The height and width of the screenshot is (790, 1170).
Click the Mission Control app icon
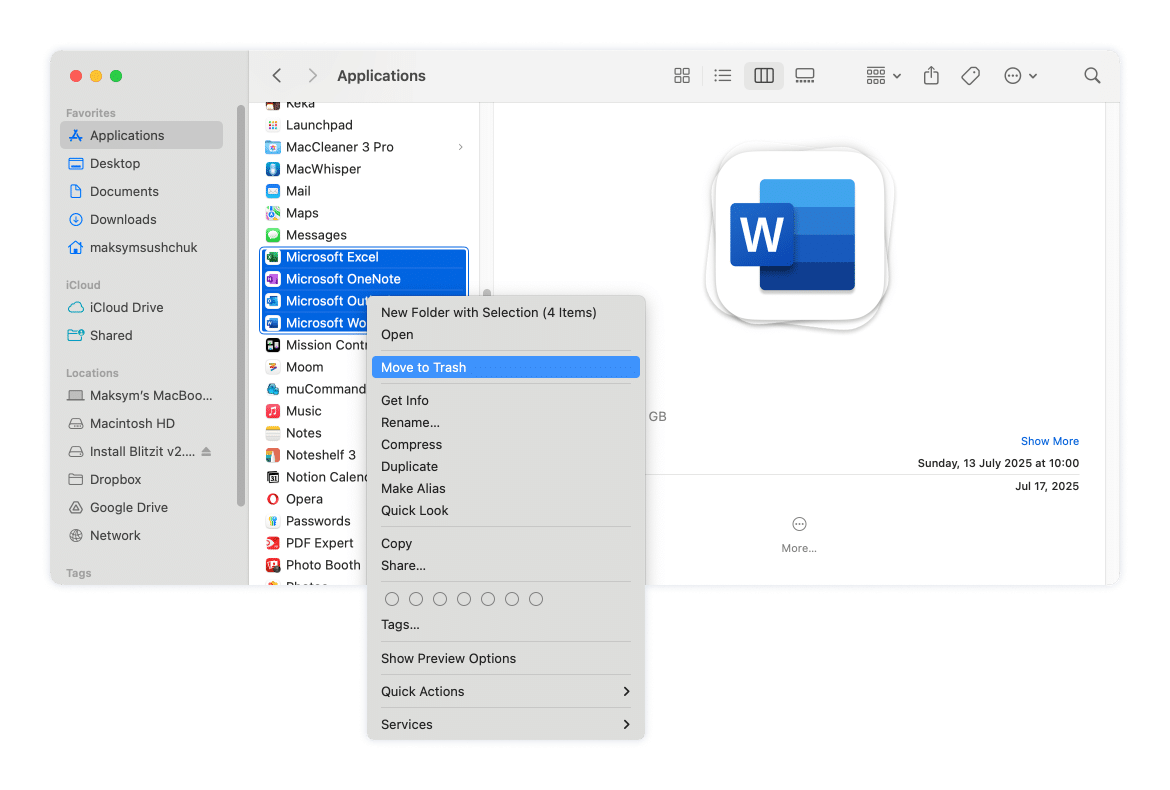273,345
